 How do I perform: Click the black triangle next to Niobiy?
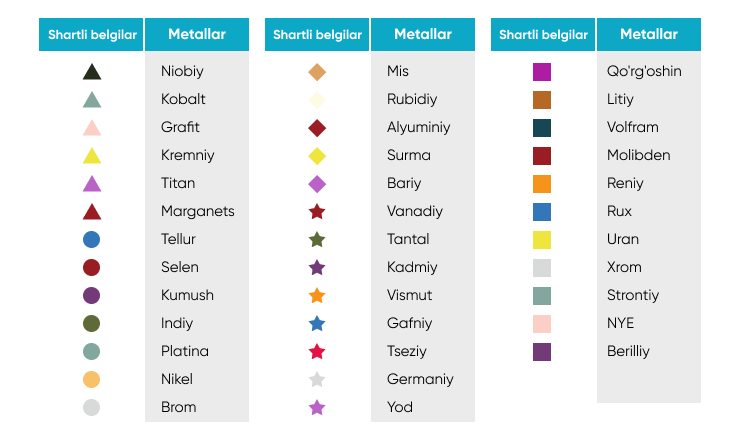coord(92,72)
